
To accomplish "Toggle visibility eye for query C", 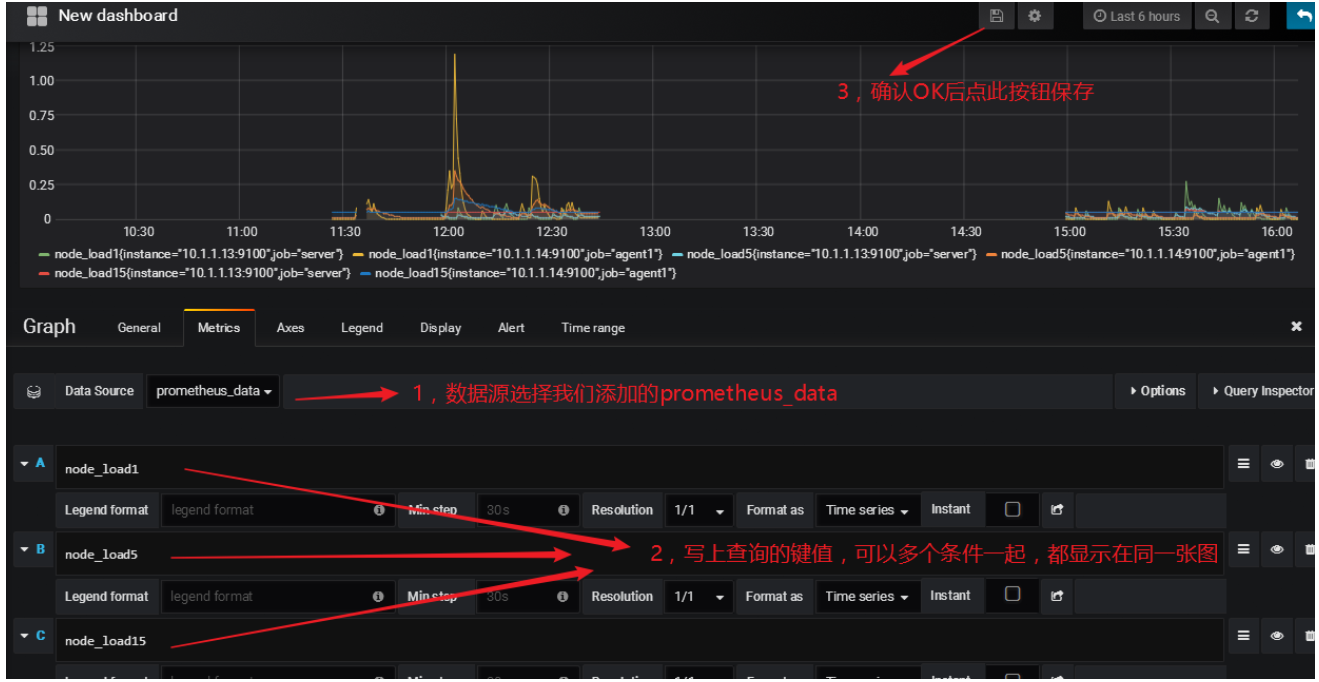I will (x=1277, y=635).
